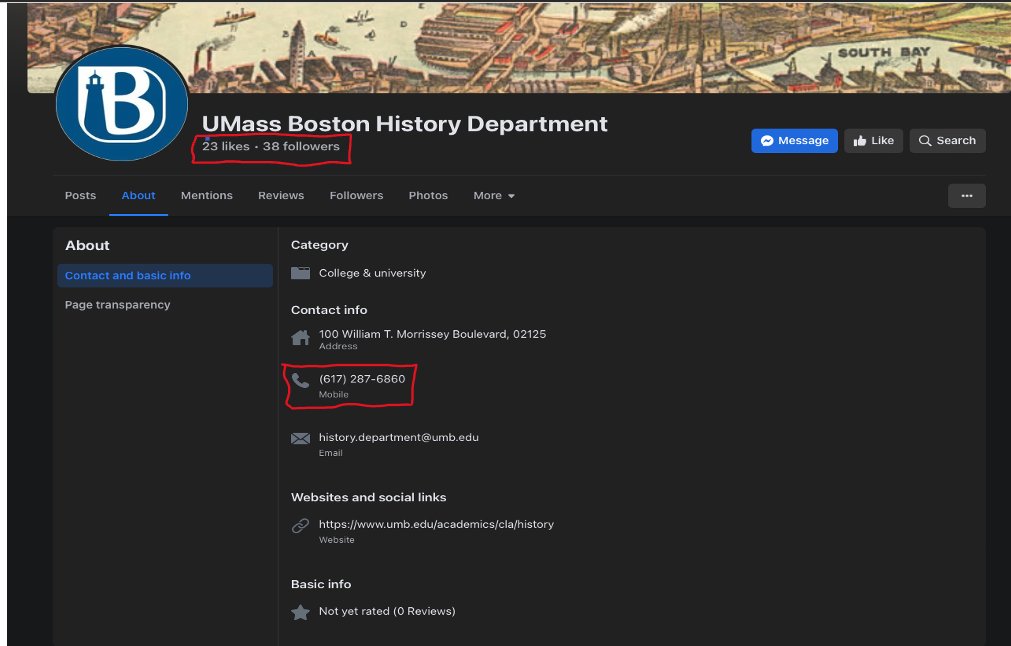The image size is (1011, 646).
Task: View the Followers tab
Action: point(356,195)
